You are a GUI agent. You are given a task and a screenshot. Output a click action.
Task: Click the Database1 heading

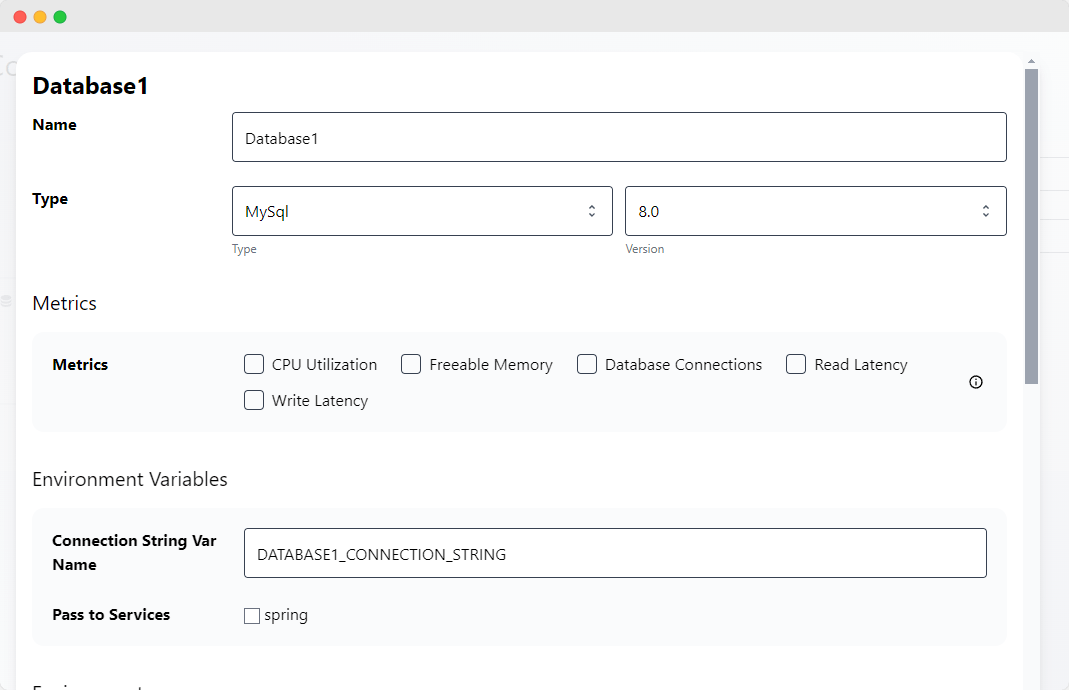90,86
